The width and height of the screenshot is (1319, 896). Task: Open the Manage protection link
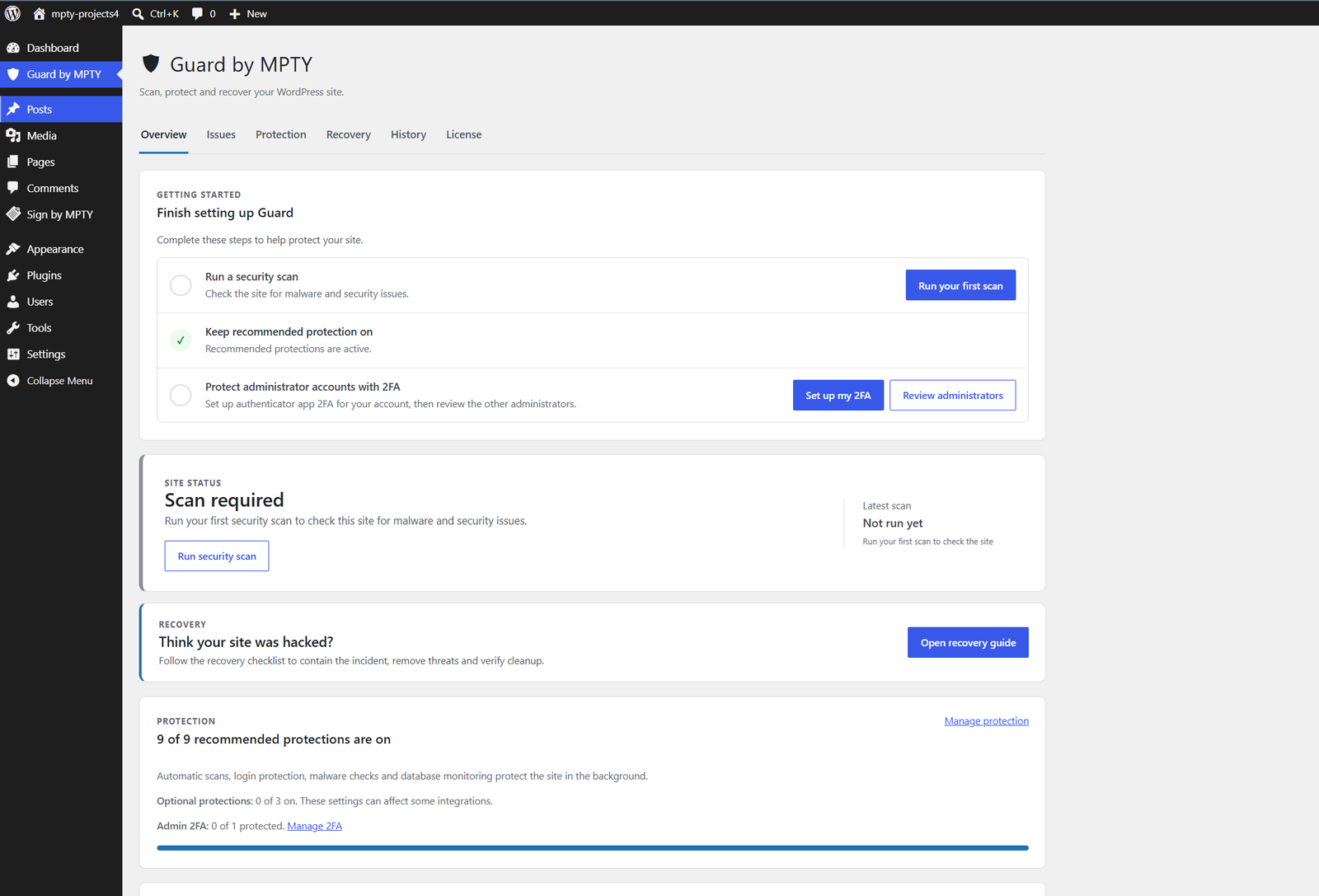coord(987,720)
